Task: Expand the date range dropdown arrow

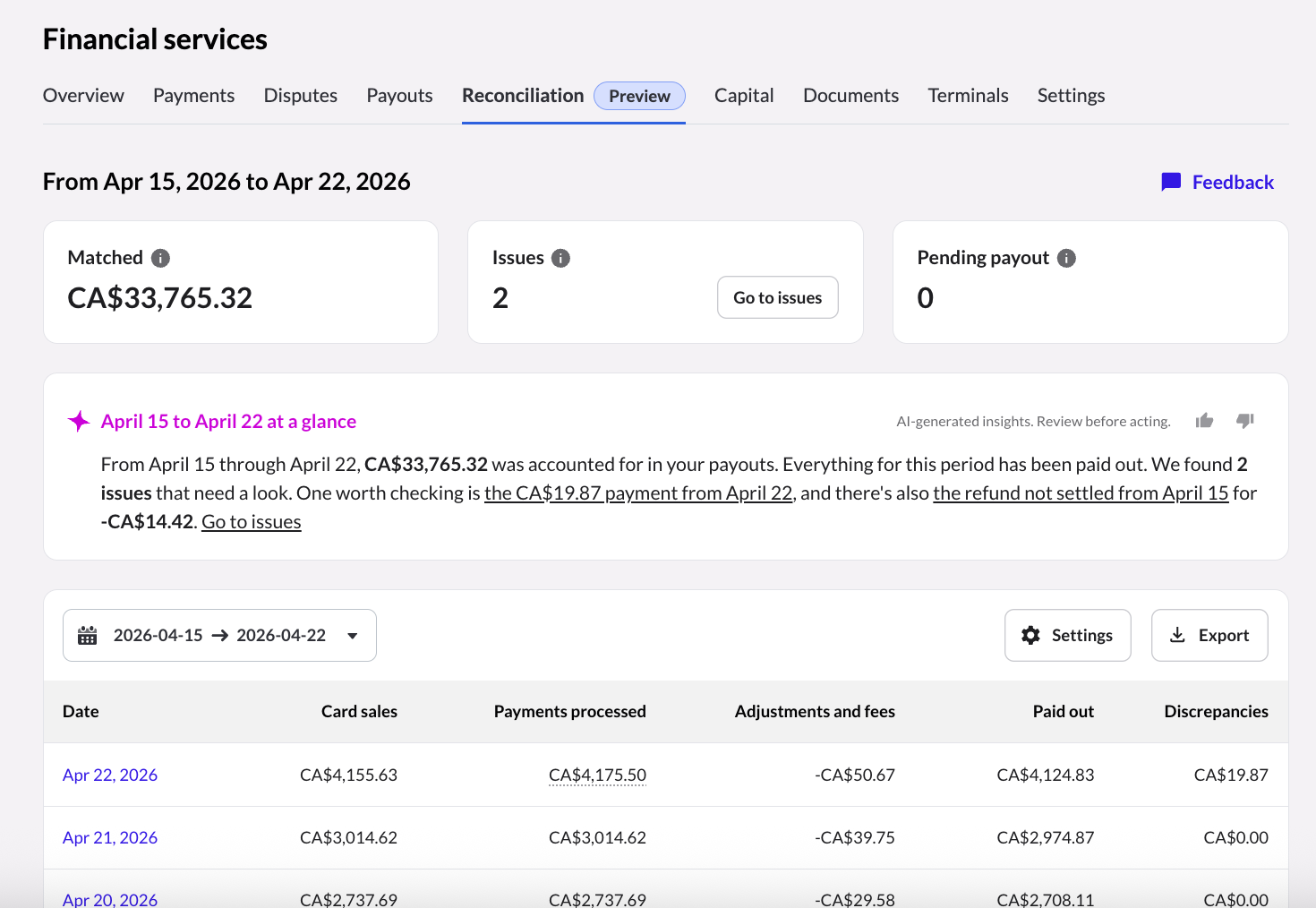Action: pyautogui.click(x=353, y=636)
